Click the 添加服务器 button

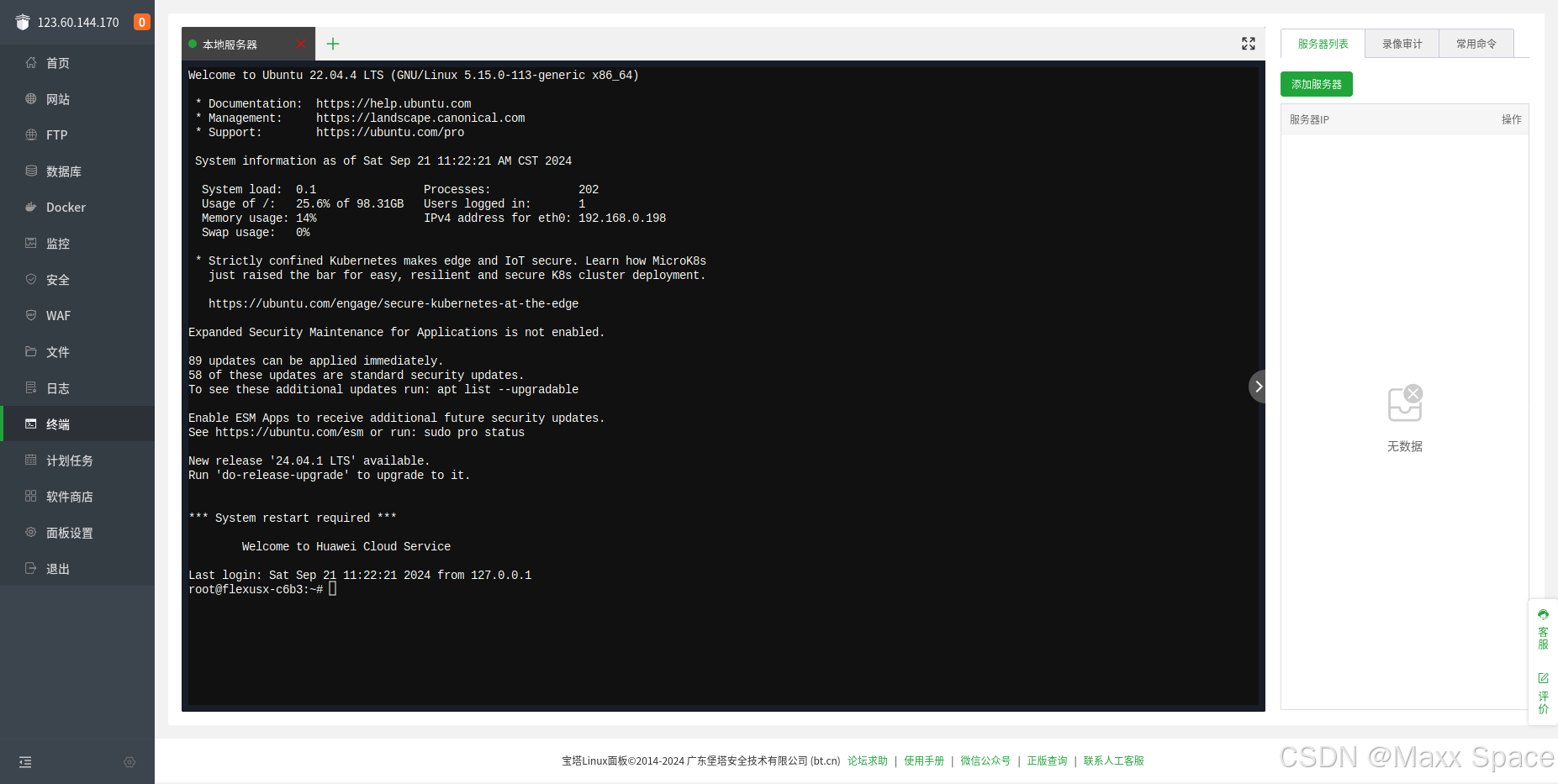click(x=1317, y=84)
